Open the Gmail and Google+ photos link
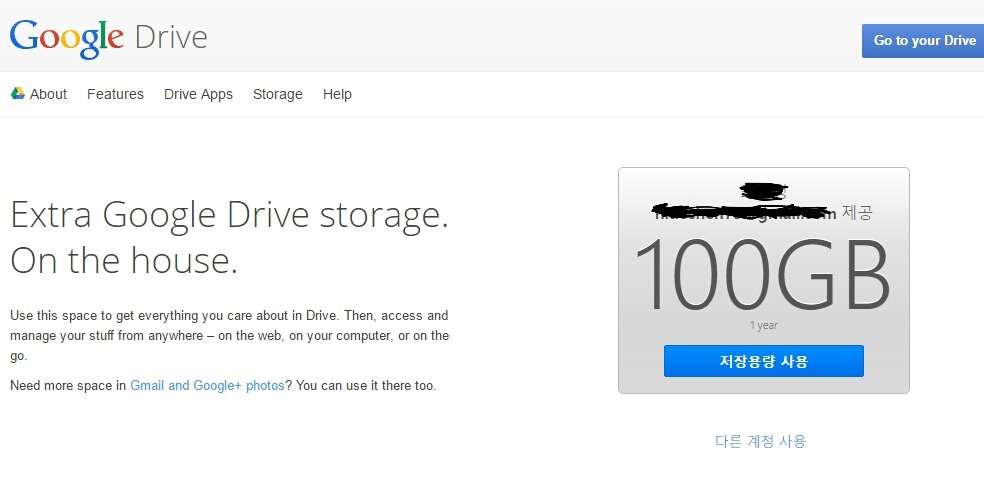Image resolution: width=984 pixels, height=482 pixels. point(207,385)
